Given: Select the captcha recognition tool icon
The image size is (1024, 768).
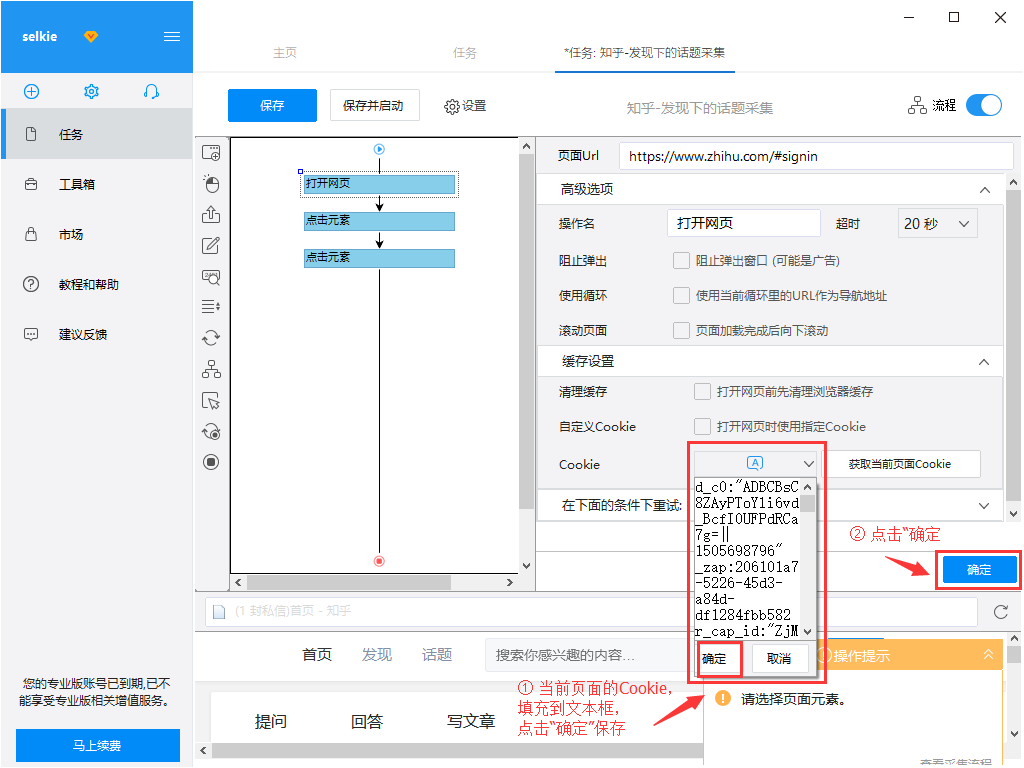Looking at the screenshot, I should [211, 277].
